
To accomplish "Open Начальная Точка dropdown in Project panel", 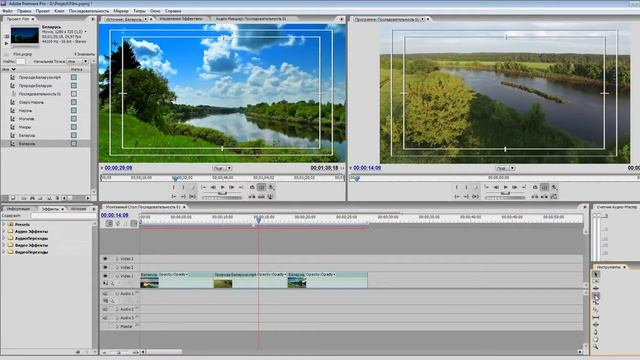I will tap(78, 62).
